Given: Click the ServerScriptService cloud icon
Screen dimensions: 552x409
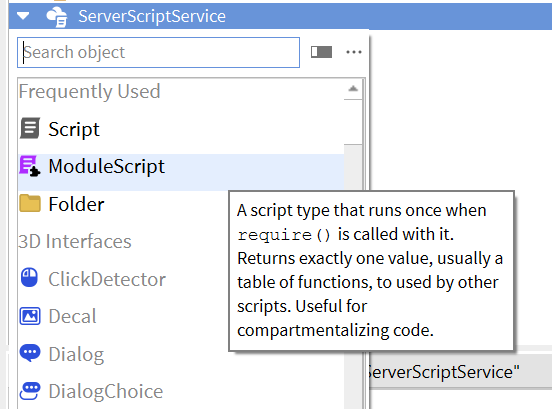Looking at the screenshot, I should pos(57,17).
